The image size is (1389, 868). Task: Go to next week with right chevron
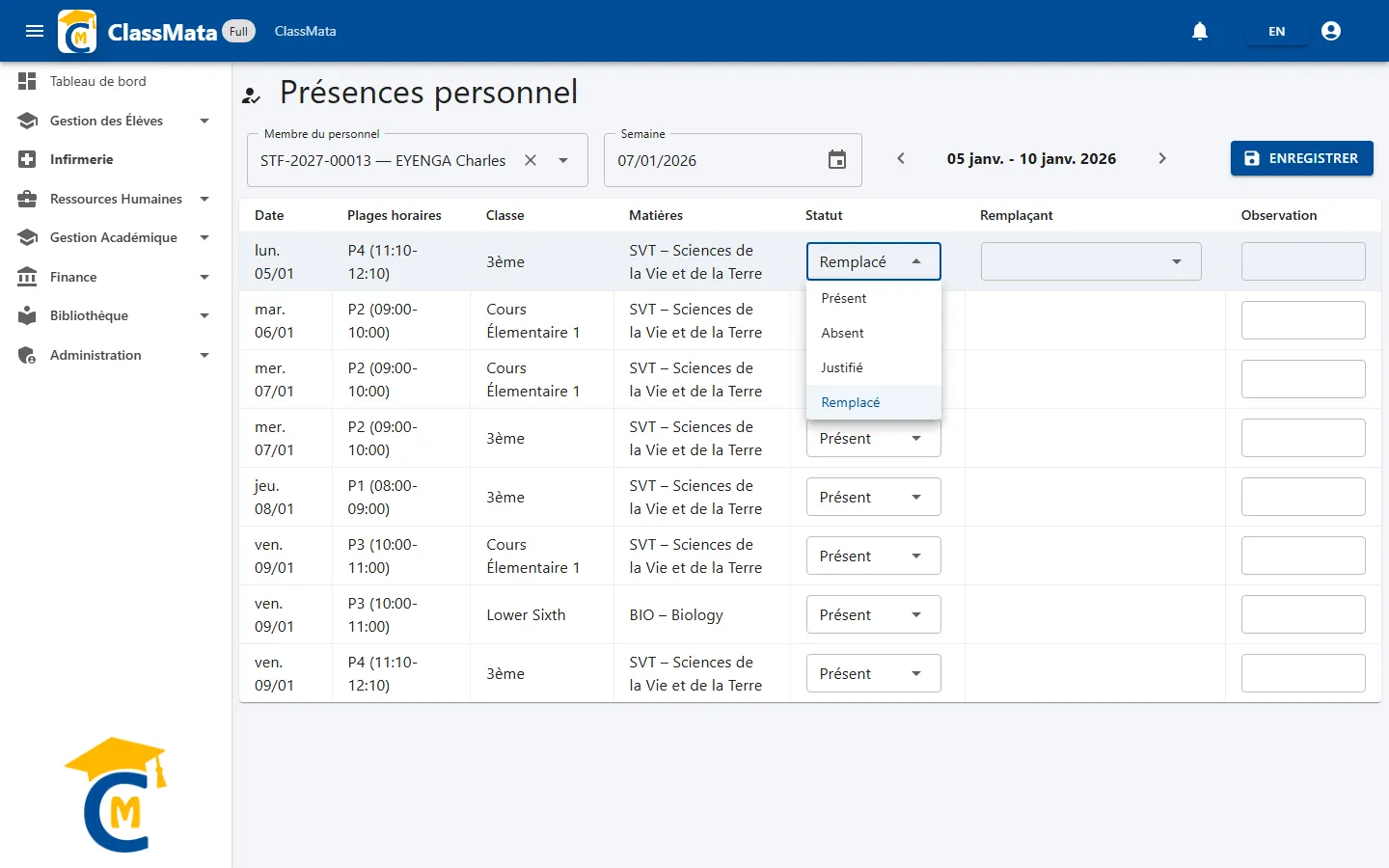point(1162,158)
